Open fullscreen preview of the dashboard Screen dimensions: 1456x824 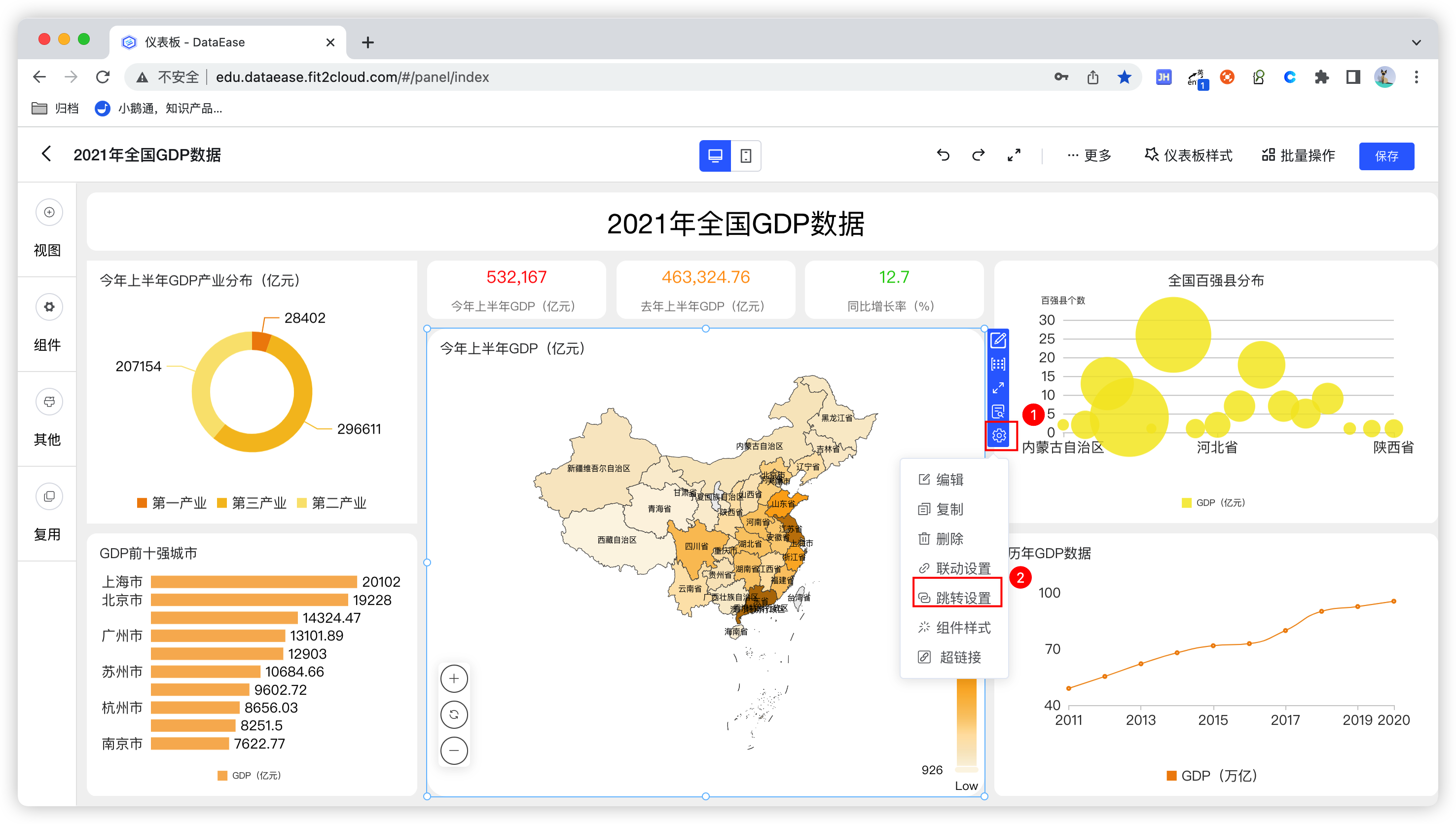point(1014,155)
